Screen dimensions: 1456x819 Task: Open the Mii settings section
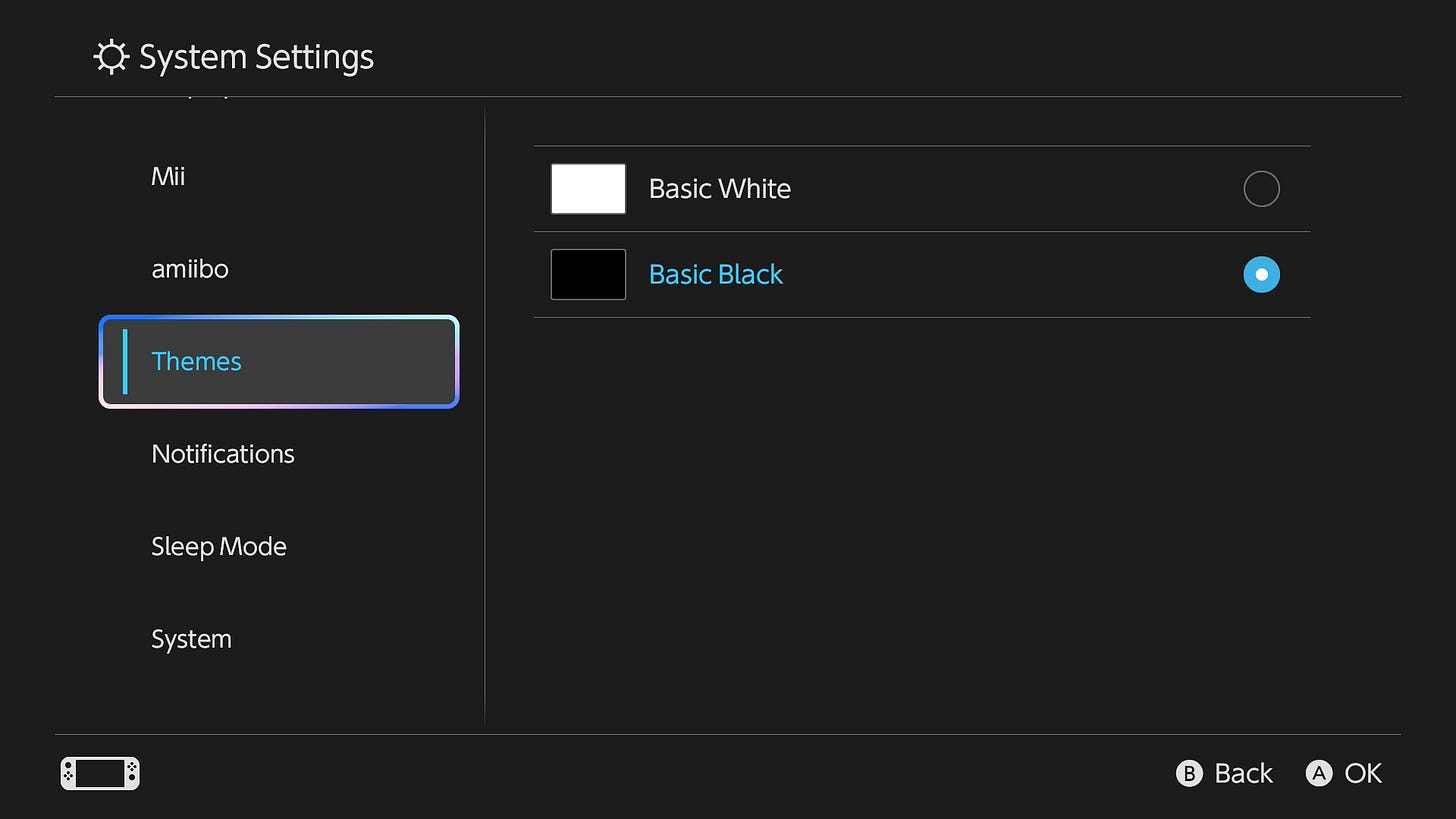[x=168, y=176]
